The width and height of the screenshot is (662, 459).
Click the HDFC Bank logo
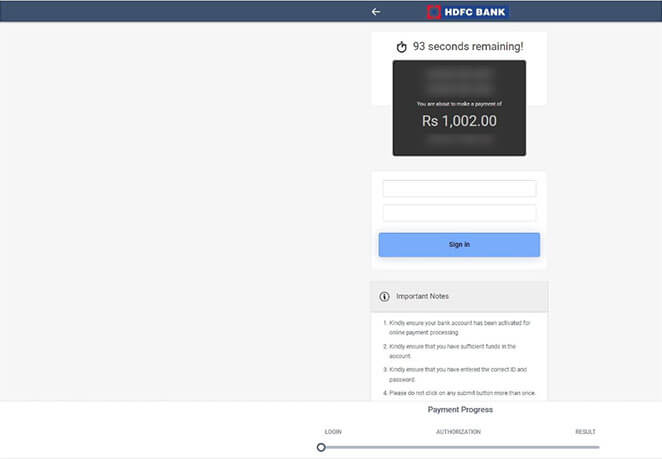[467, 12]
